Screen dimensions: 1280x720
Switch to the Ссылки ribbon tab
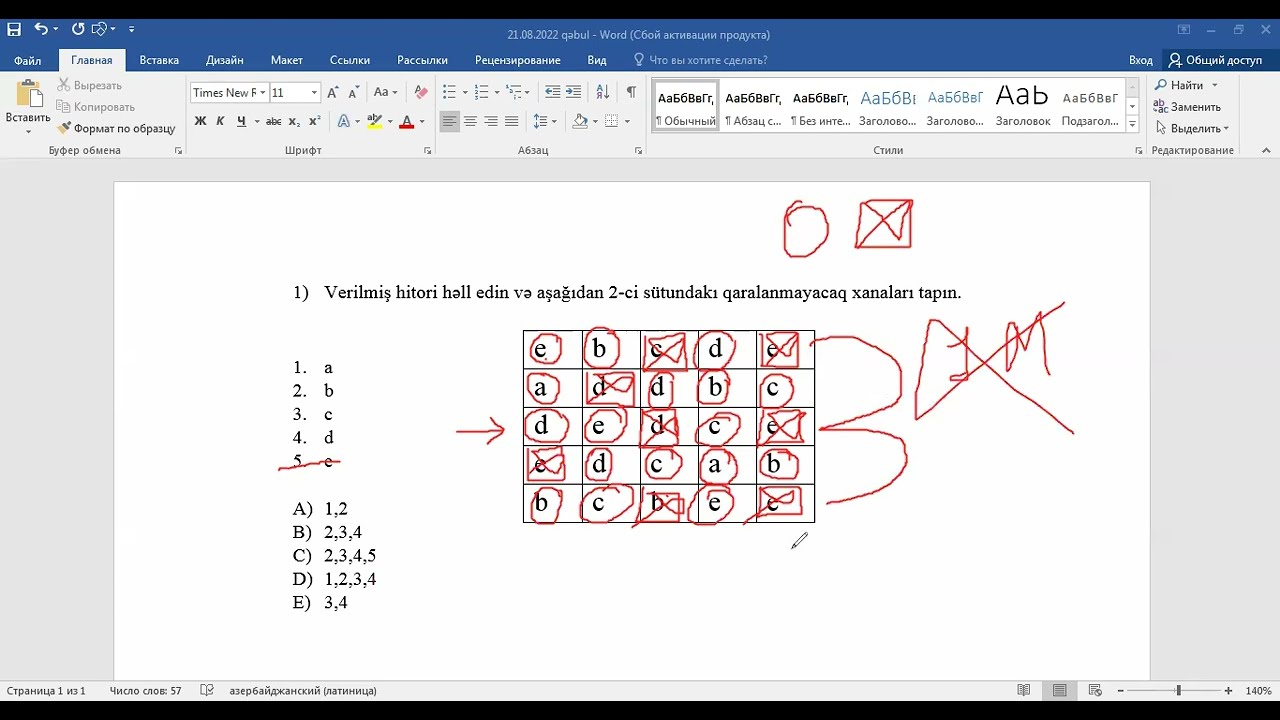click(x=350, y=60)
